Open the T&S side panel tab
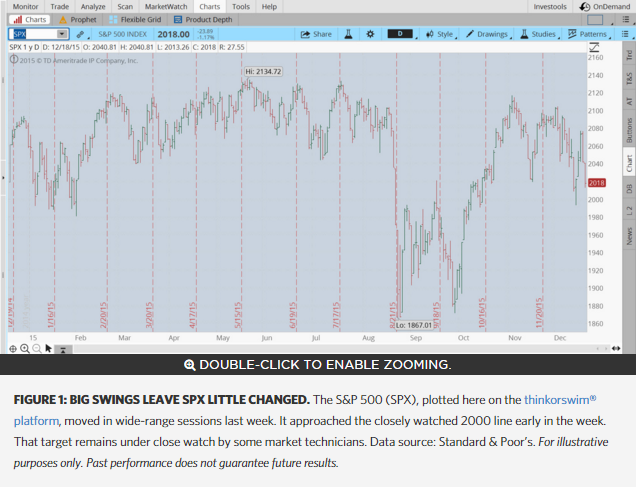Image resolution: width=640 pixels, height=487 pixels. 629,78
